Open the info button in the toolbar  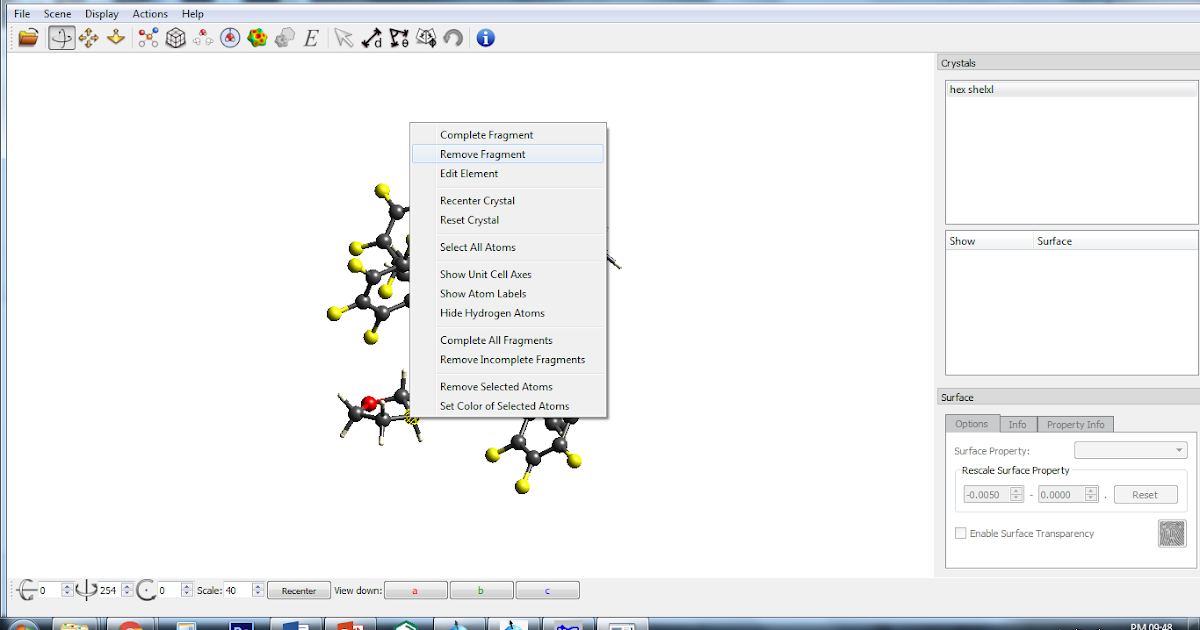coord(485,37)
